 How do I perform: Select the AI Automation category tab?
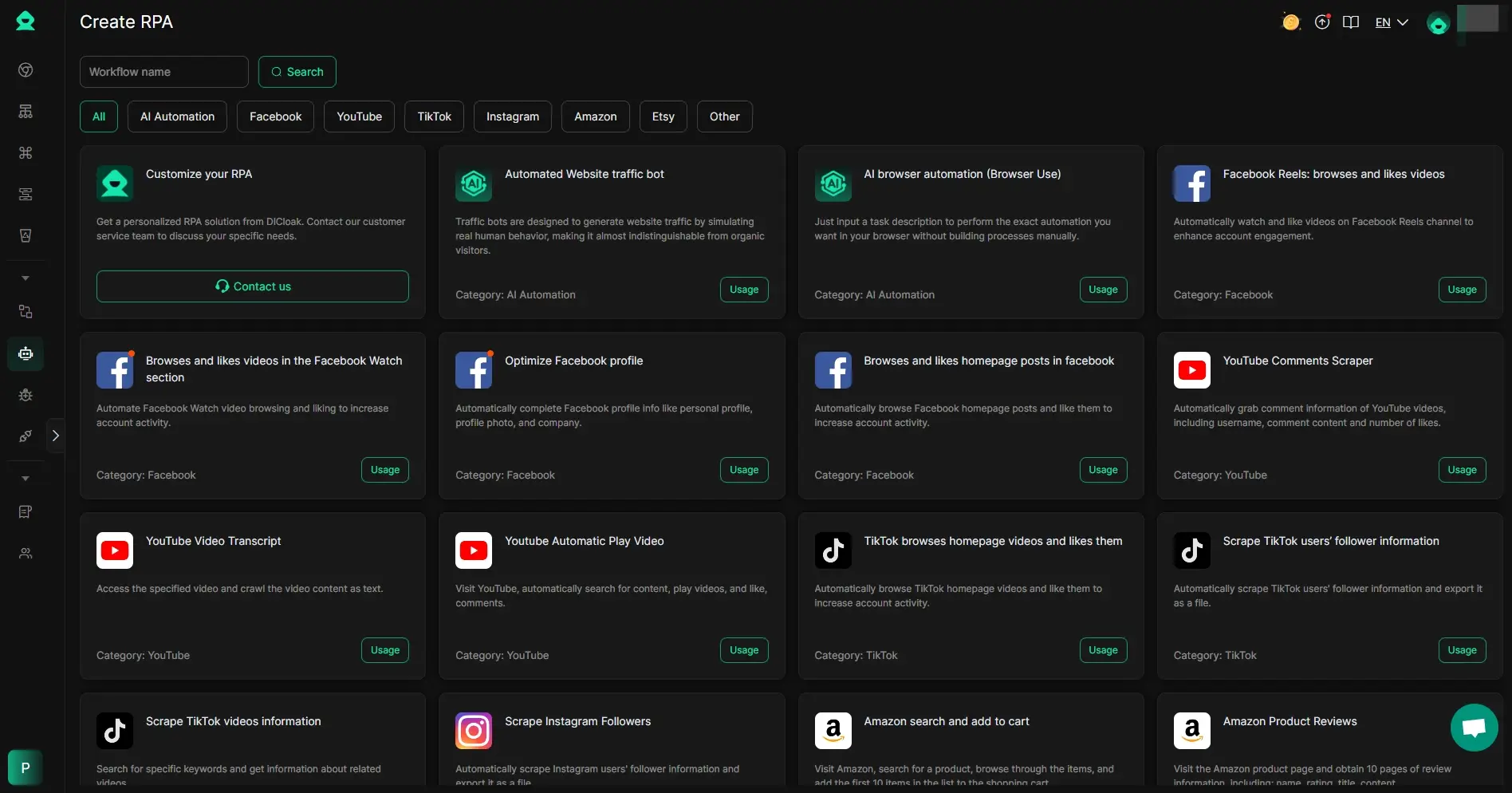point(177,116)
